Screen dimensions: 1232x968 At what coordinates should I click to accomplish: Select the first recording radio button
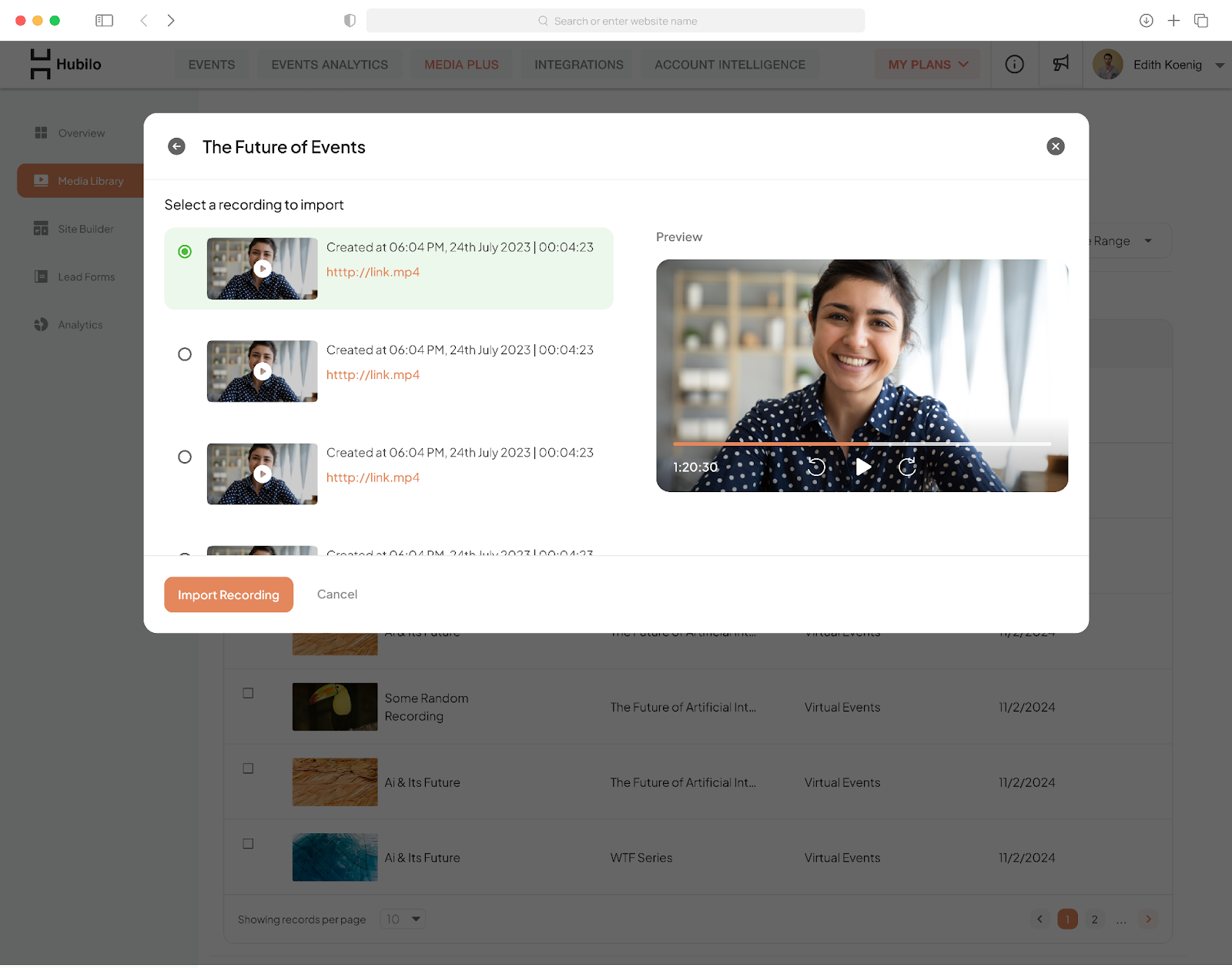tap(185, 252)
